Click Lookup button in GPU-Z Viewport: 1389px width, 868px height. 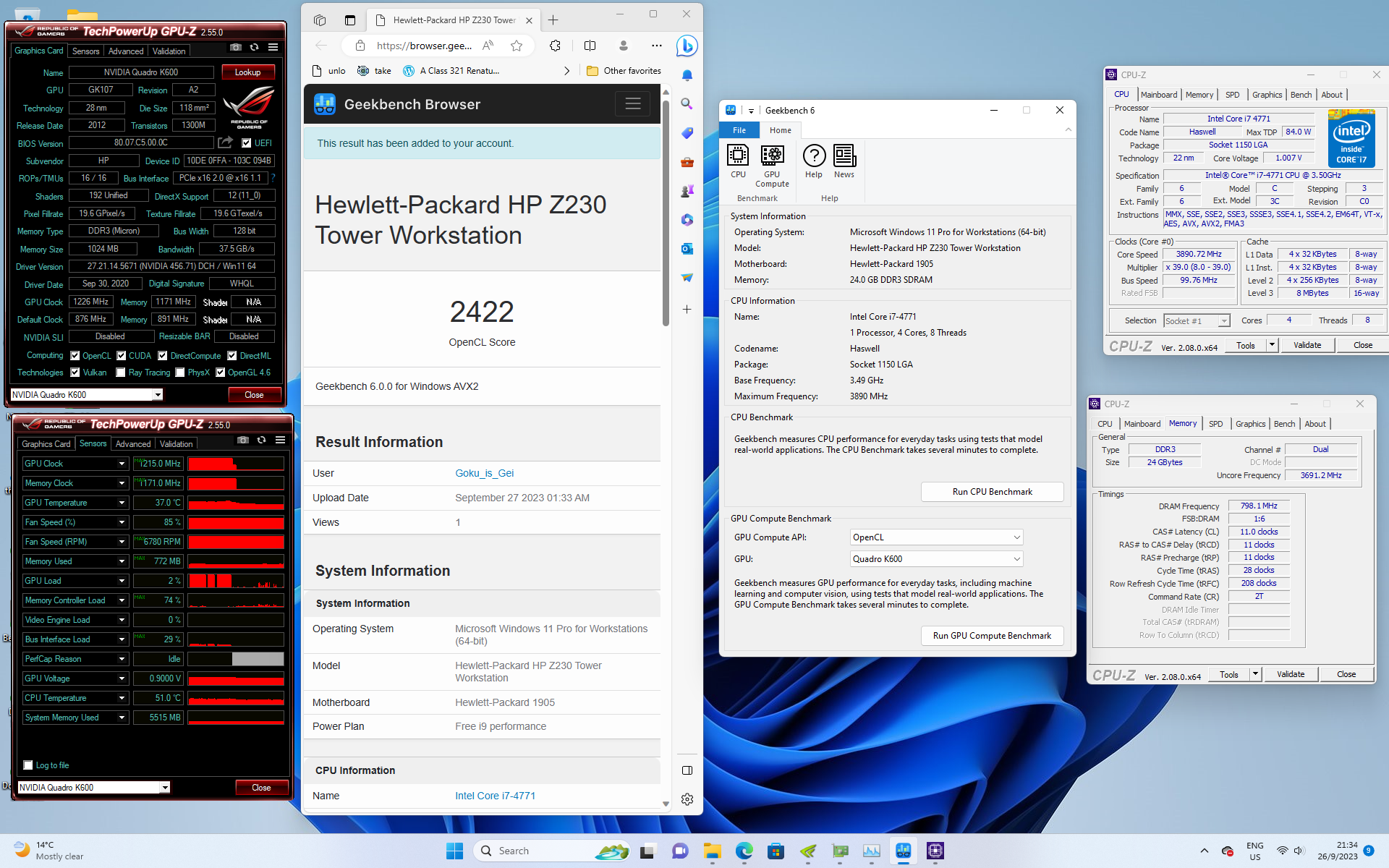coord(247,72)
